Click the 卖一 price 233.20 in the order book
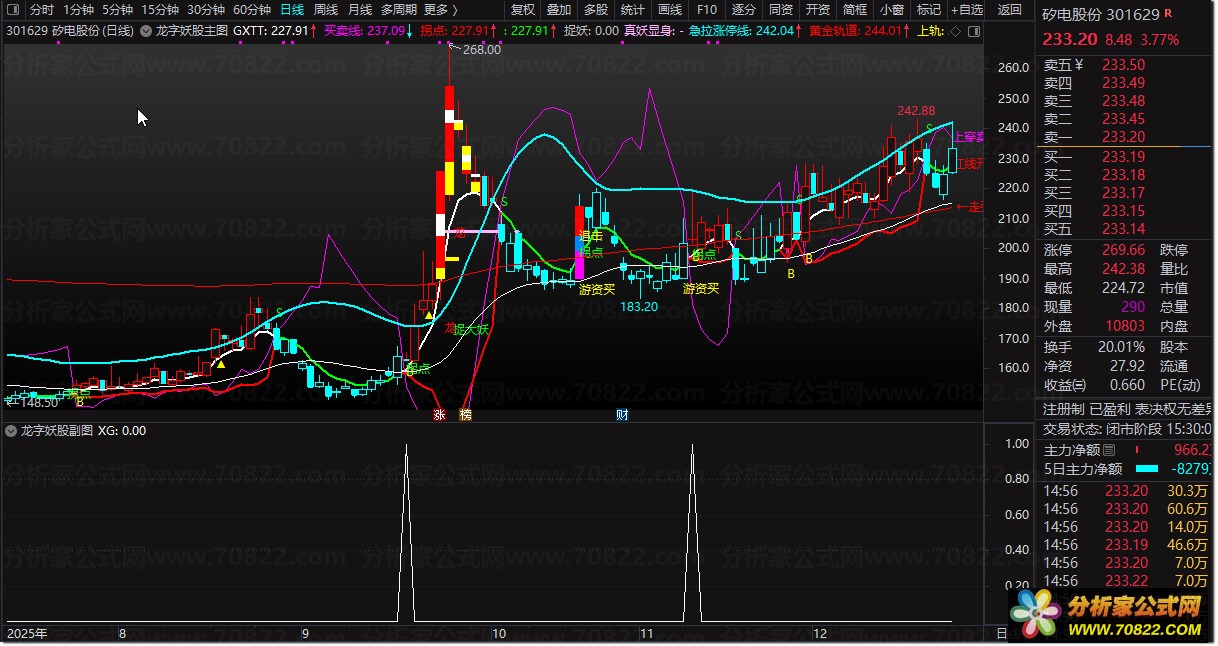 [x=1123, y=137]
